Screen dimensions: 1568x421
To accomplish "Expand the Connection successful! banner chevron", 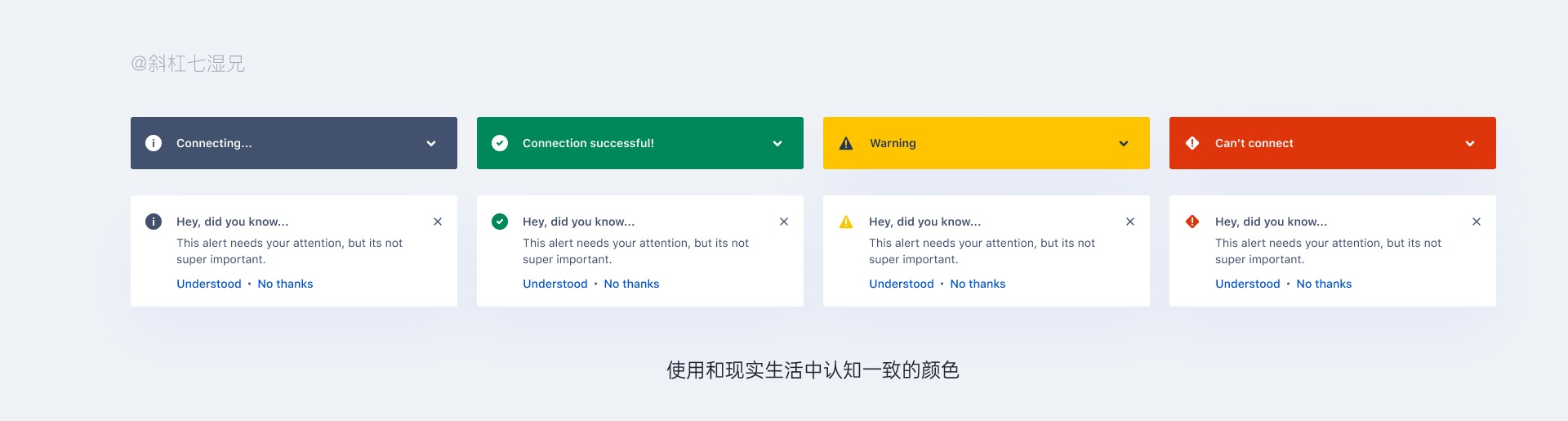I will (777, 144).
